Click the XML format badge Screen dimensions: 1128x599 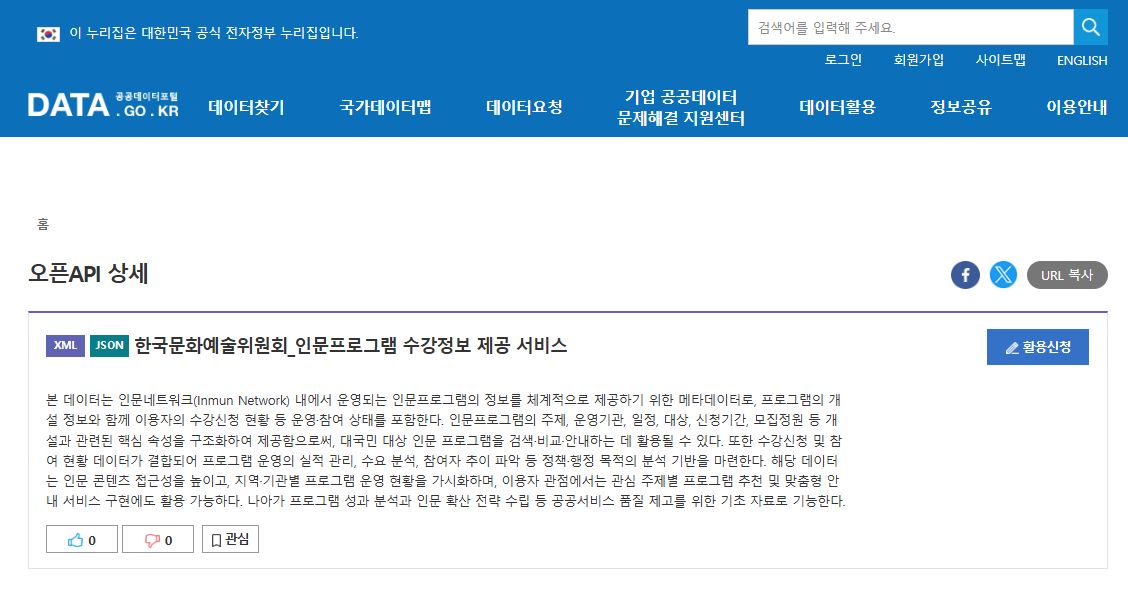coord(65,346)
